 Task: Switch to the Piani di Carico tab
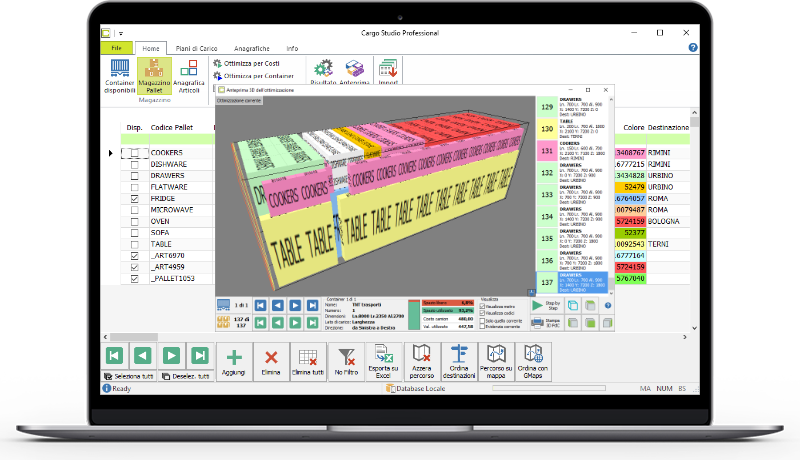tap(195, 48)
